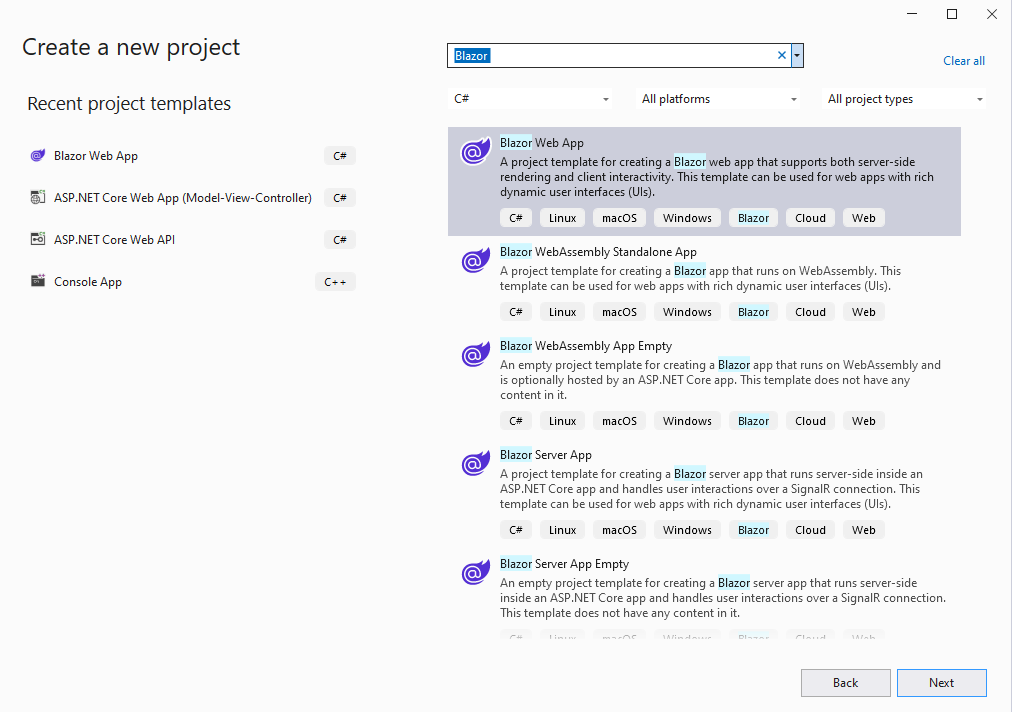Click the Blazor Web App template icon in results
Image resolution: width=1012 pixels, height=712 pixels.
pyautogui.click(x=475, y=151)
